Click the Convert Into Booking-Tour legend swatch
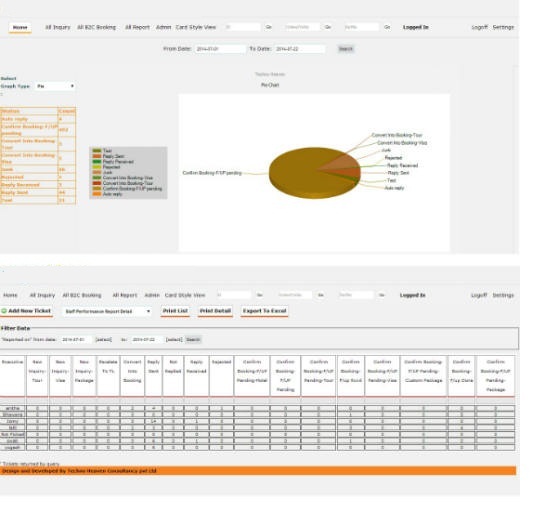The height and width of the screenshot is (508, 536). 97,183
